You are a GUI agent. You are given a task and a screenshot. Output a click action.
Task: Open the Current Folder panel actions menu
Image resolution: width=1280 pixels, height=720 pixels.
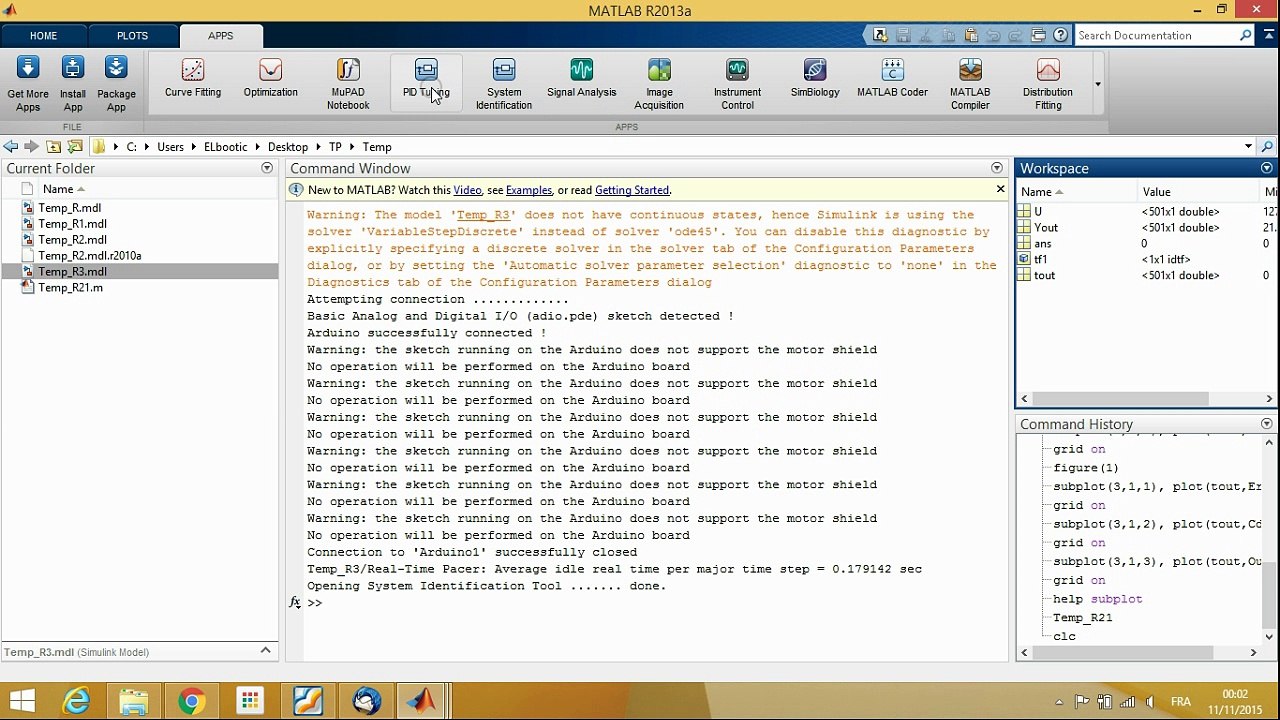point(267,168)
